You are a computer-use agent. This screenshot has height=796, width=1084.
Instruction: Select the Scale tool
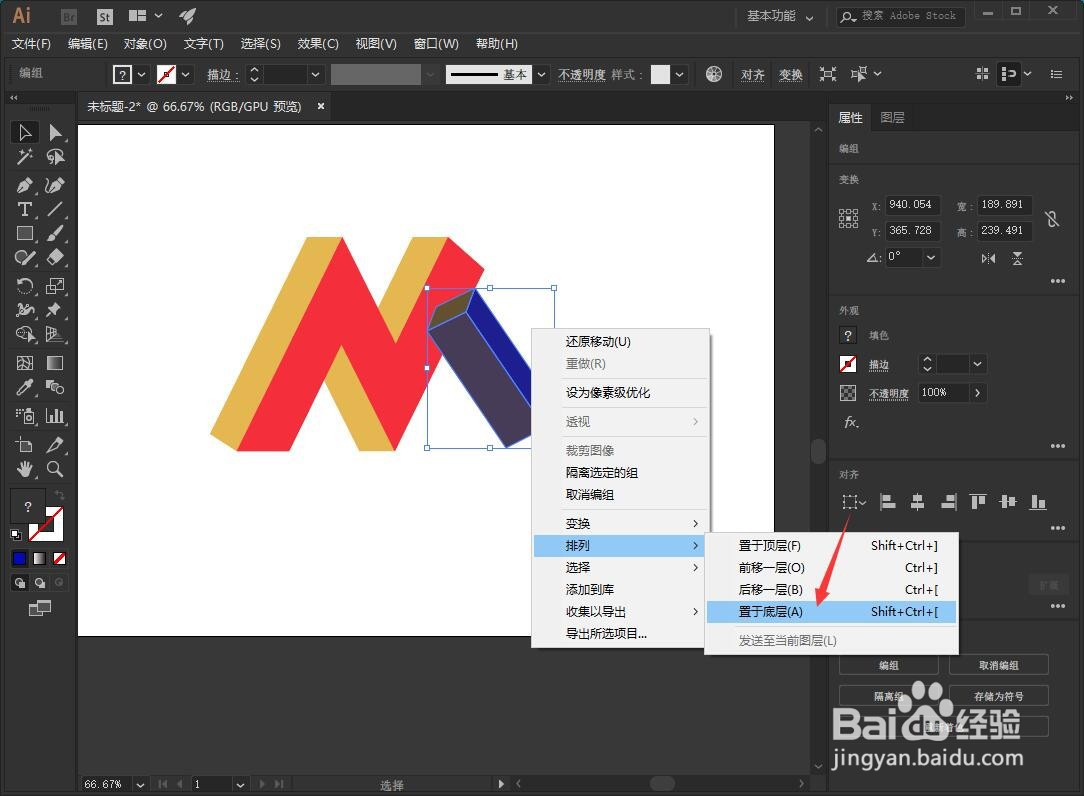(55, 286)
